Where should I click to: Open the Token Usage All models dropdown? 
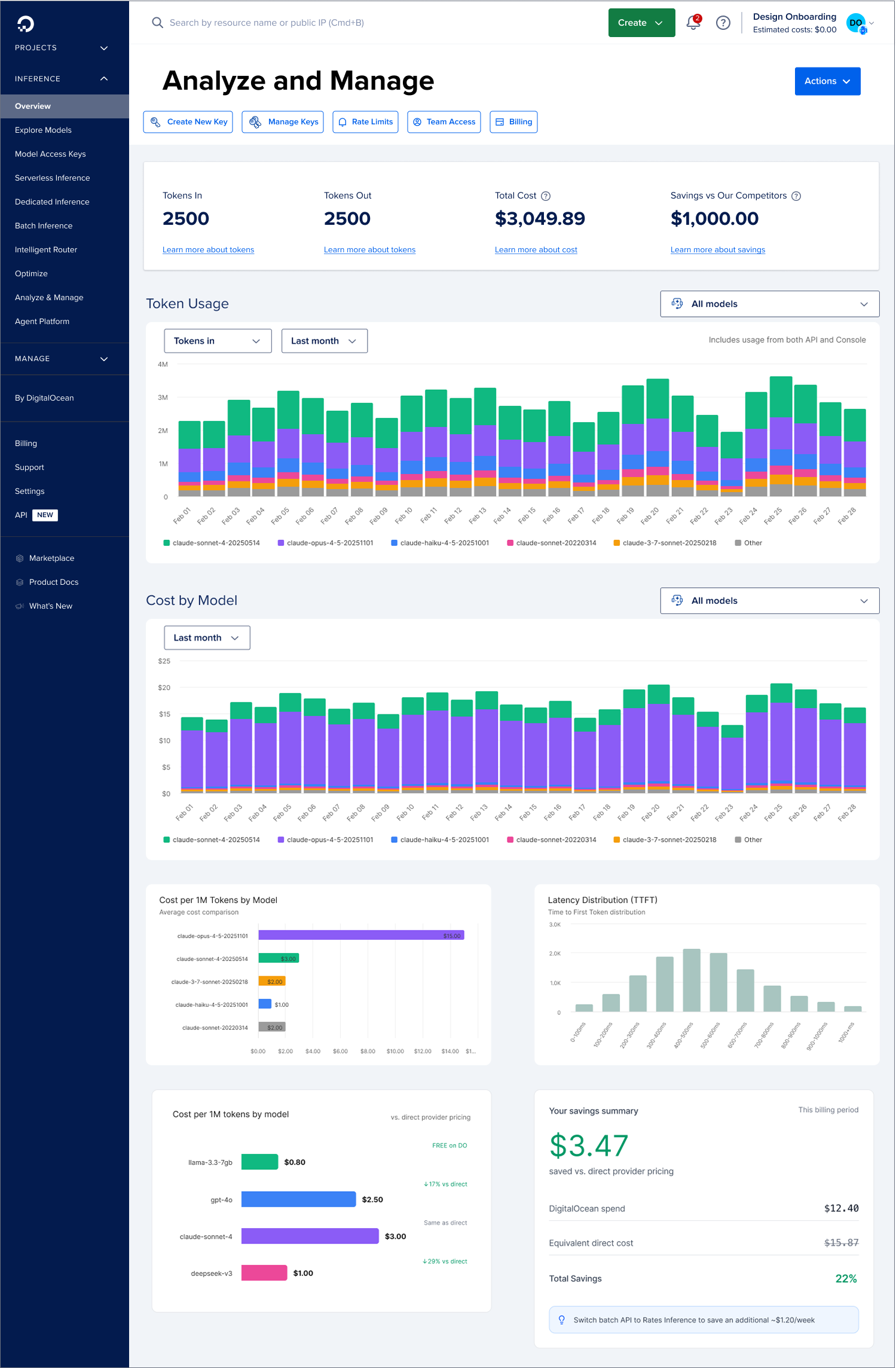770,304
